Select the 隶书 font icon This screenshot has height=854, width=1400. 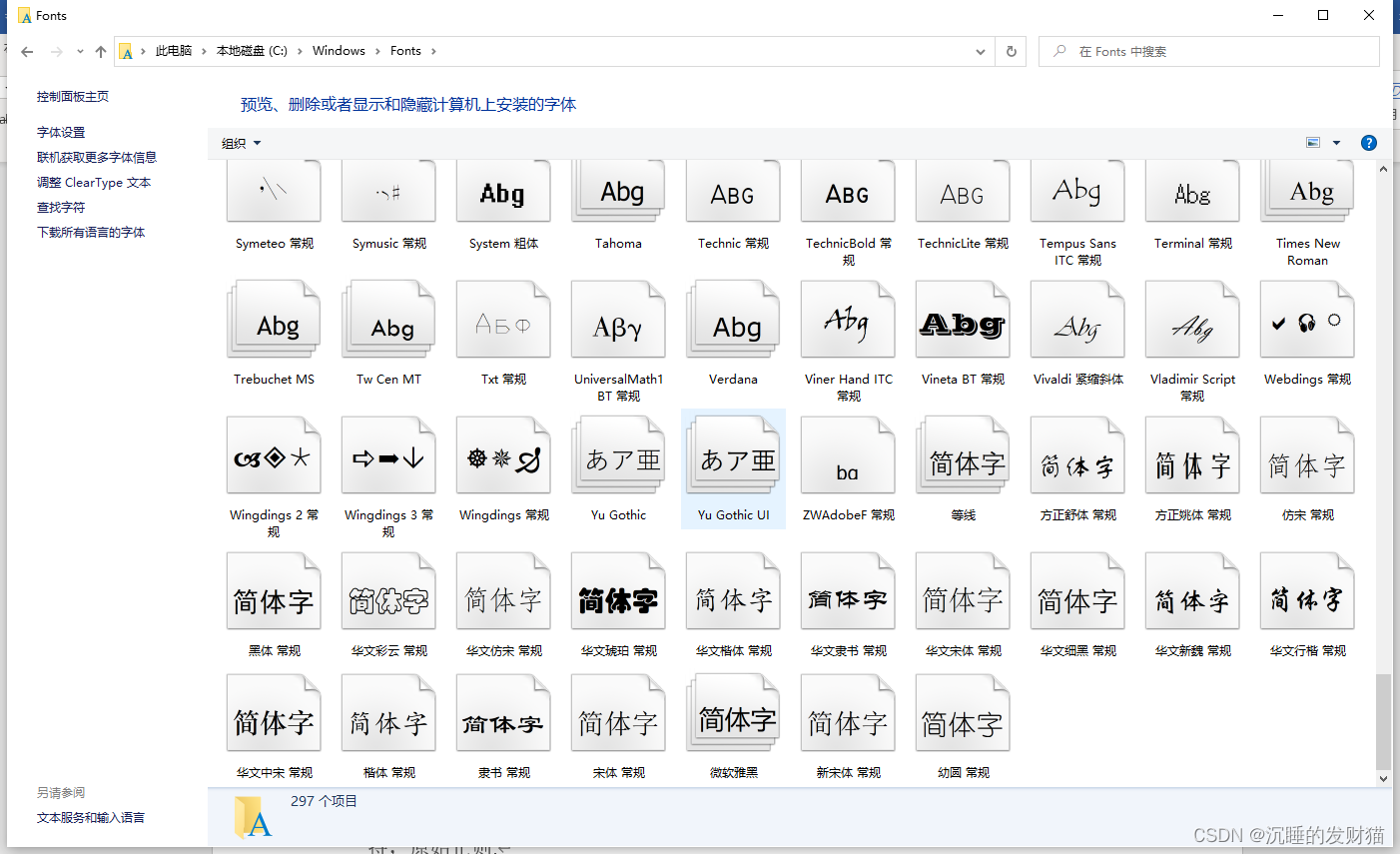coord(503,713)
